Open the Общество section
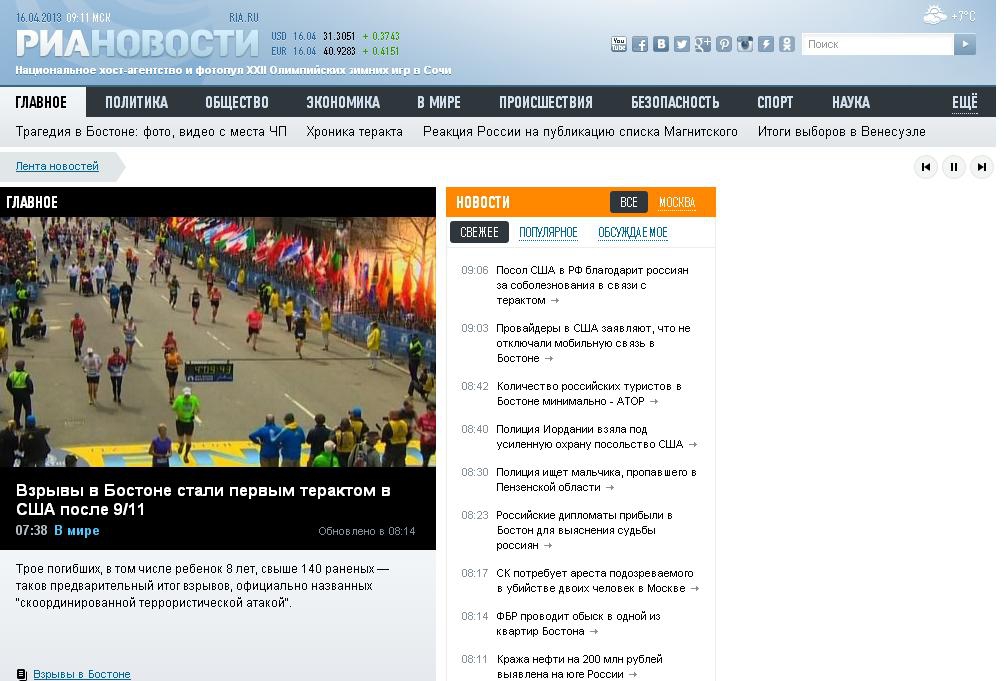Viewport: 1004px width, 681px height. coord(237,102)
